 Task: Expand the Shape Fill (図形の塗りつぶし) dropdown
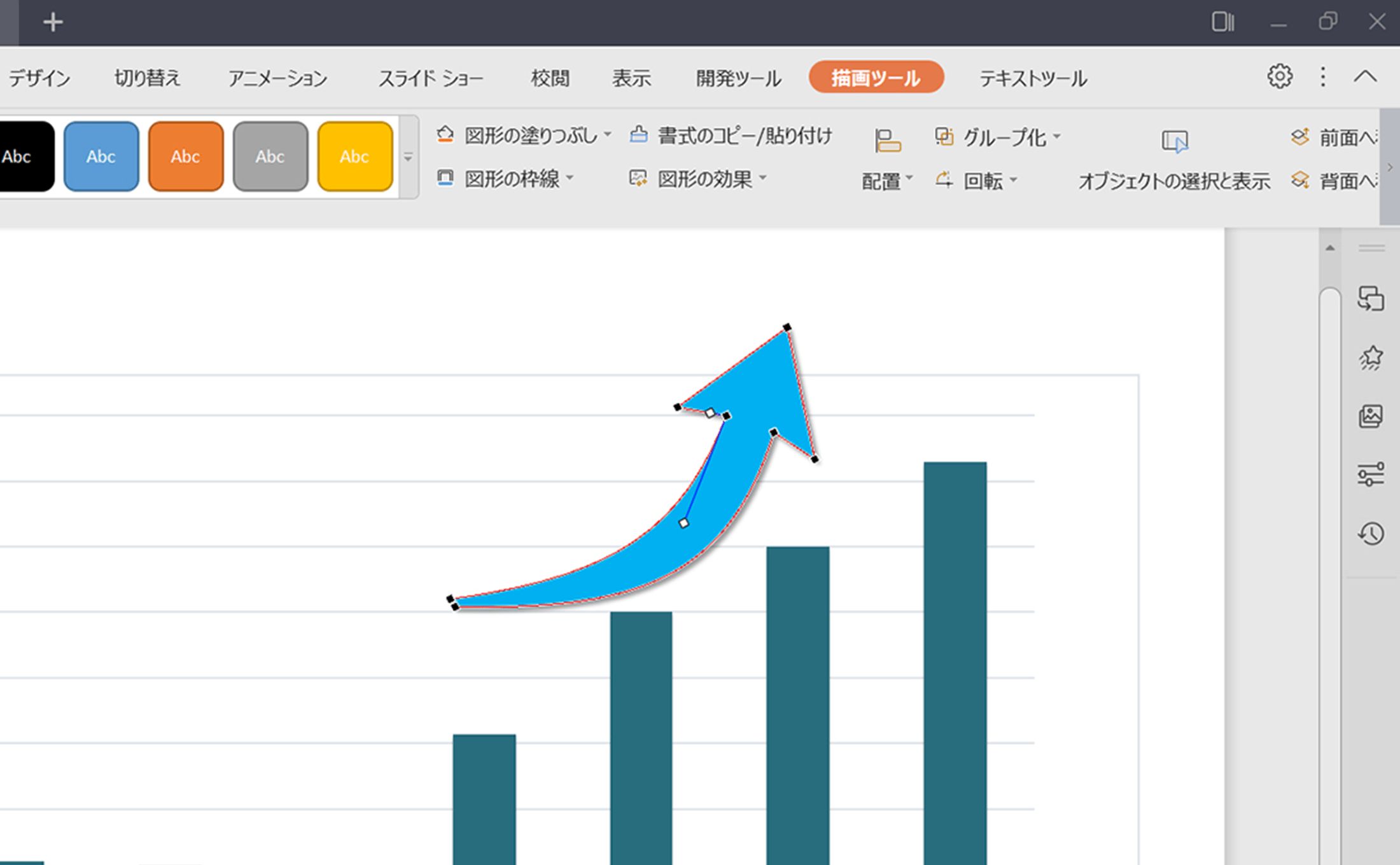[608, 135]
